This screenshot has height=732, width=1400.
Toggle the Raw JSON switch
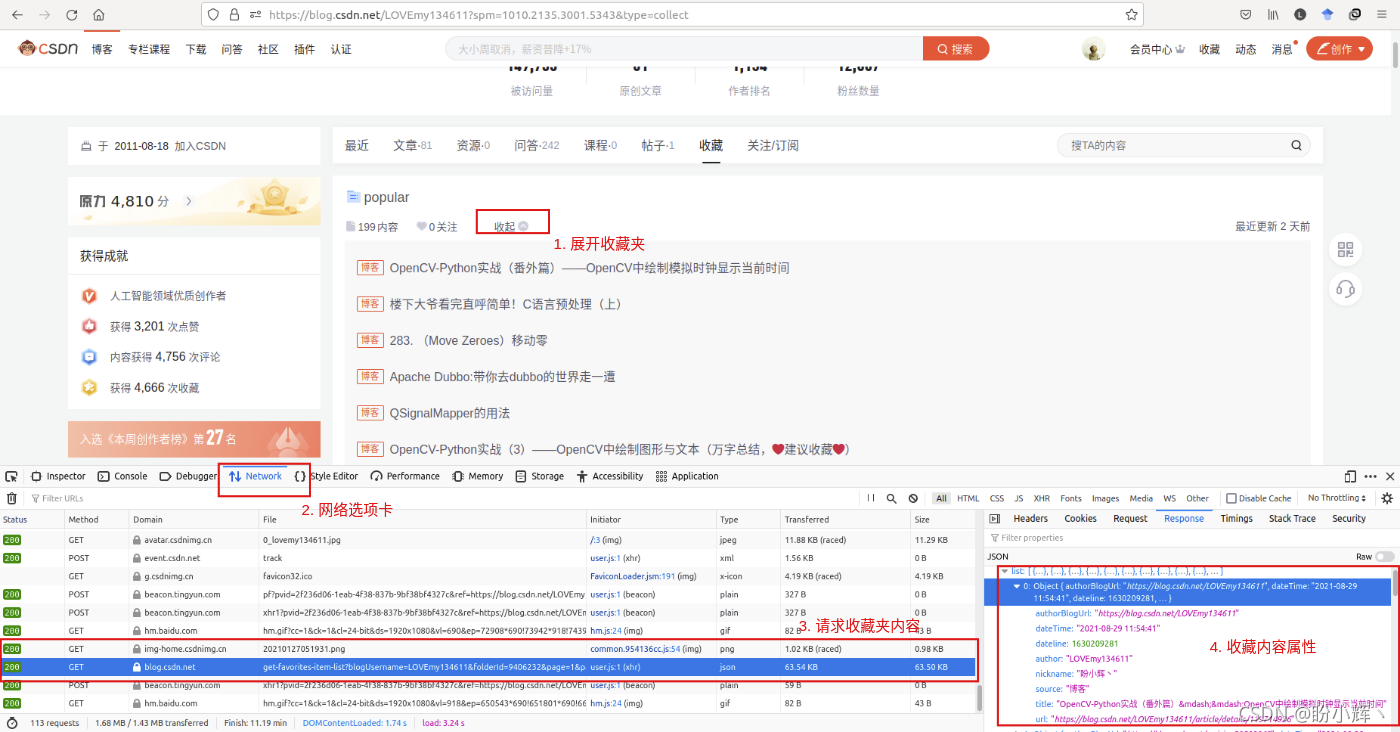coord(1384,556)
